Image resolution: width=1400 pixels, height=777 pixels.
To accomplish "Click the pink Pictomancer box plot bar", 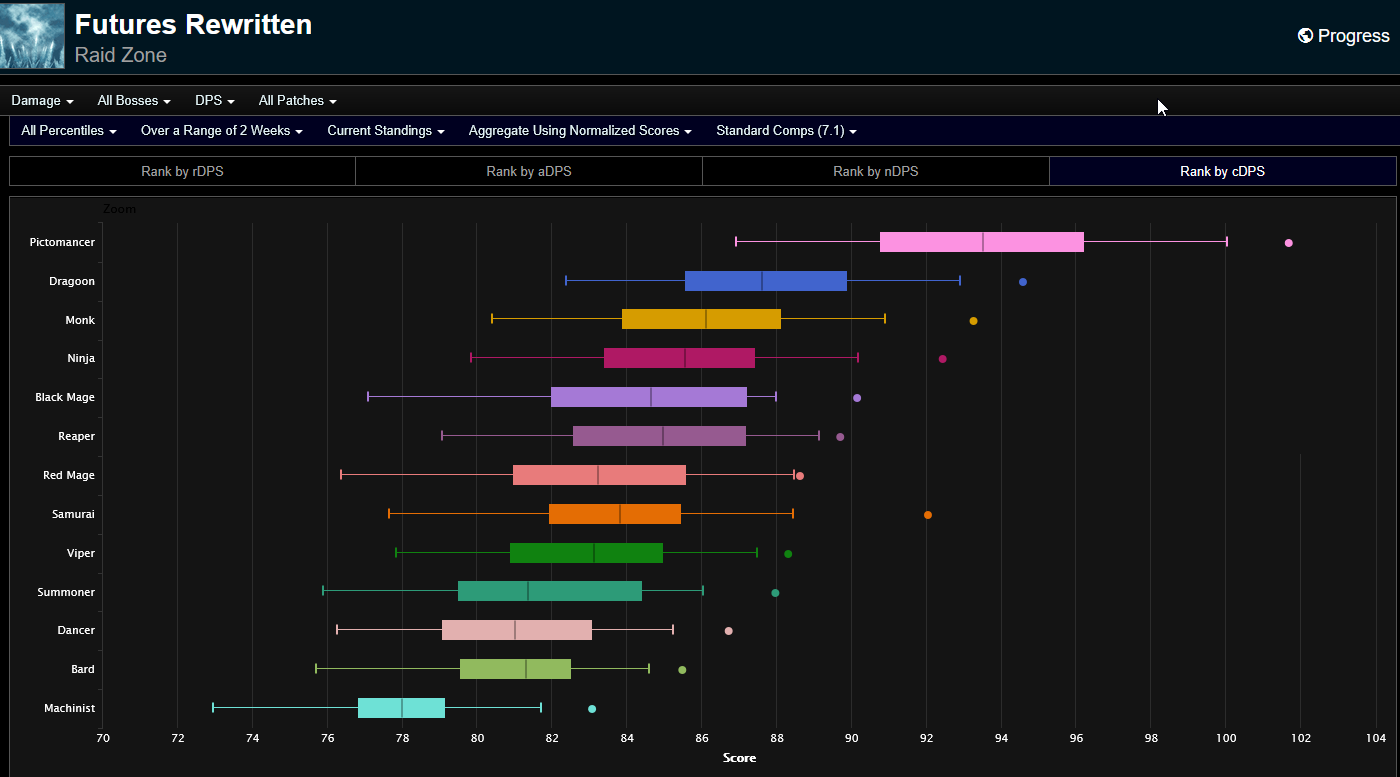I will (x=982, y=242).
